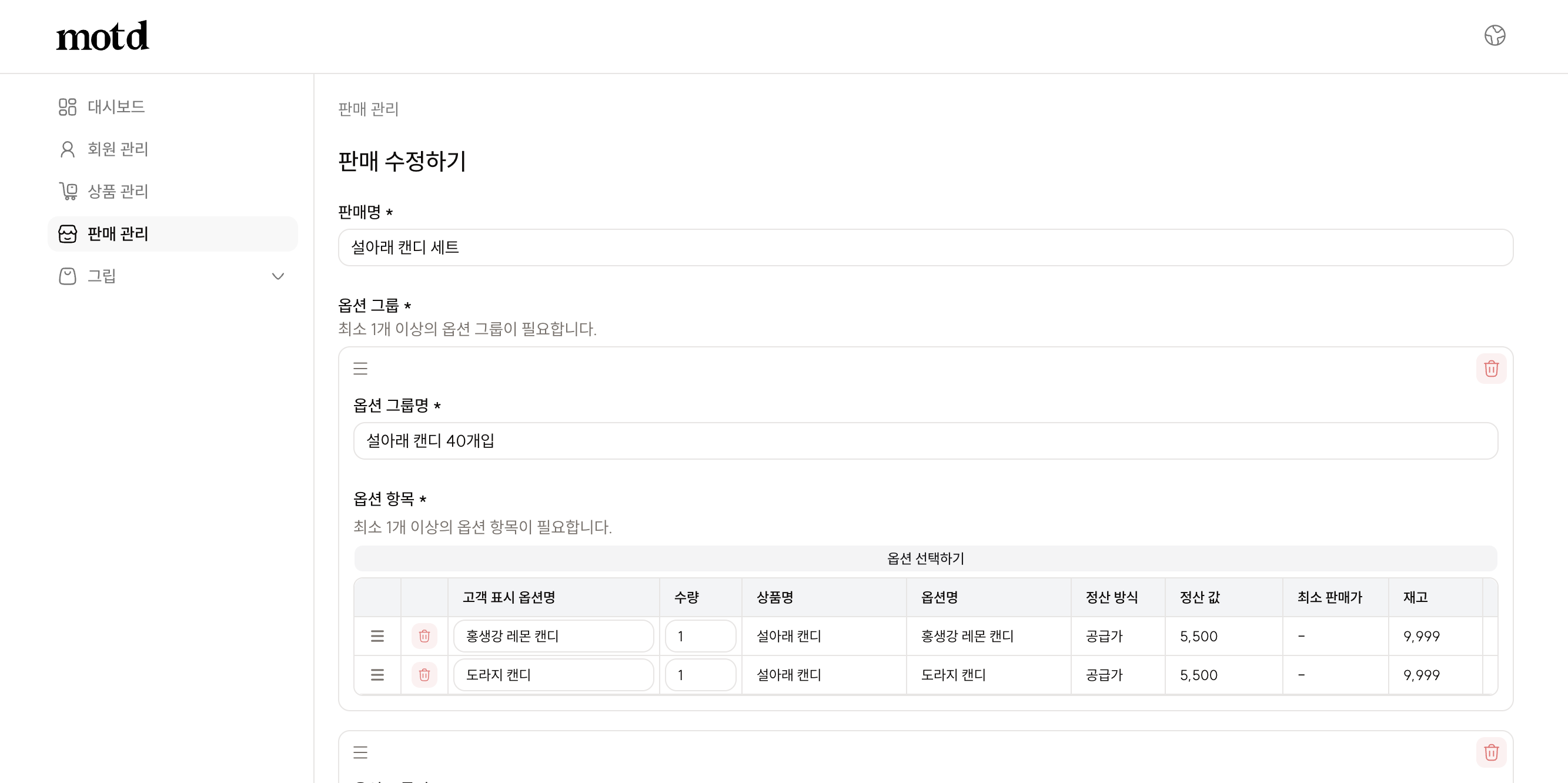Viewport: 1568px width, 783px height.
Task: Grab the 홍생강 레몬 캔디 row drag handle
Action: coord(377,636)
